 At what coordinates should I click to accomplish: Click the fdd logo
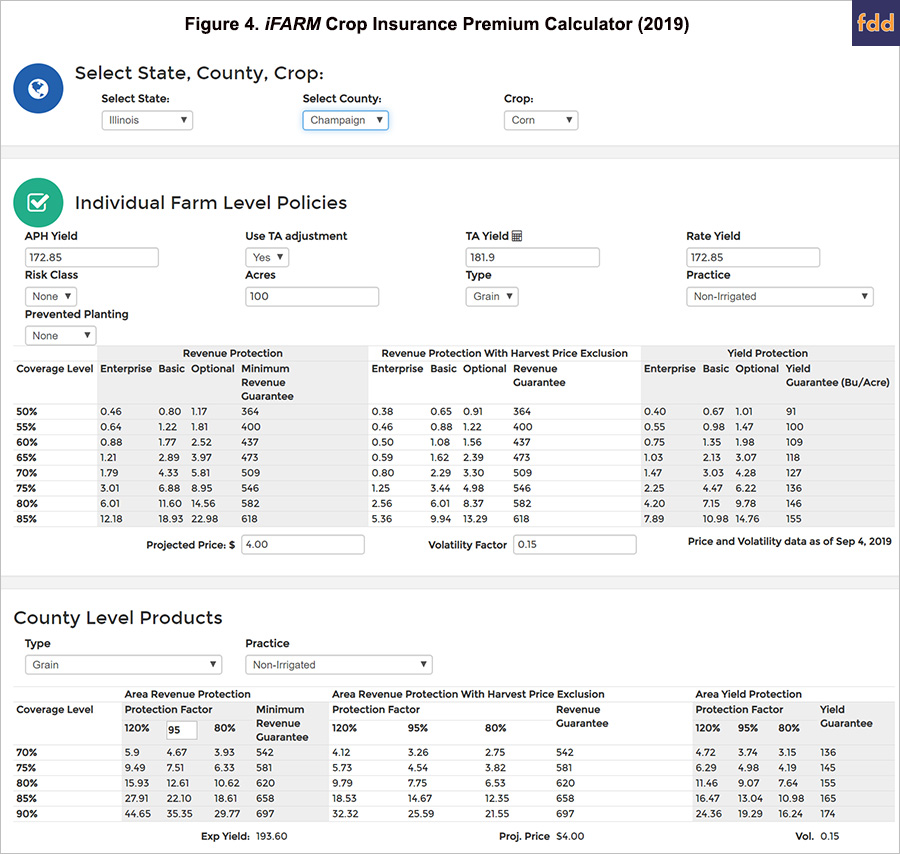pos(875,23)
